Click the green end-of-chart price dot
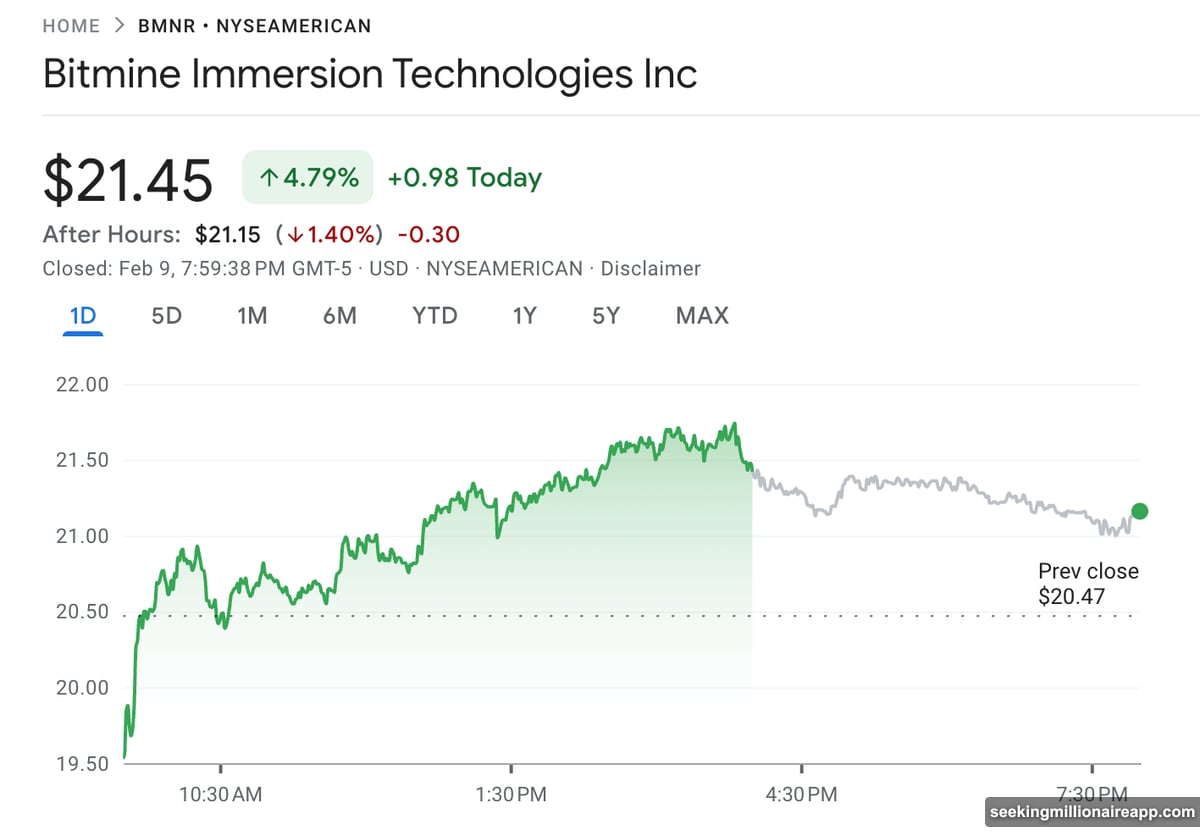Image resolution: width=1200 pixels, height=837 pixels. tap(1139, 511)
